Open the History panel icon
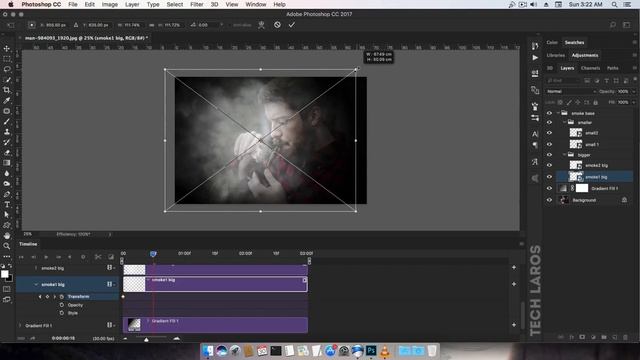Image resolution: width=640 pixels, height=360 pixels. pyautogui.click(x=535, y=46)
